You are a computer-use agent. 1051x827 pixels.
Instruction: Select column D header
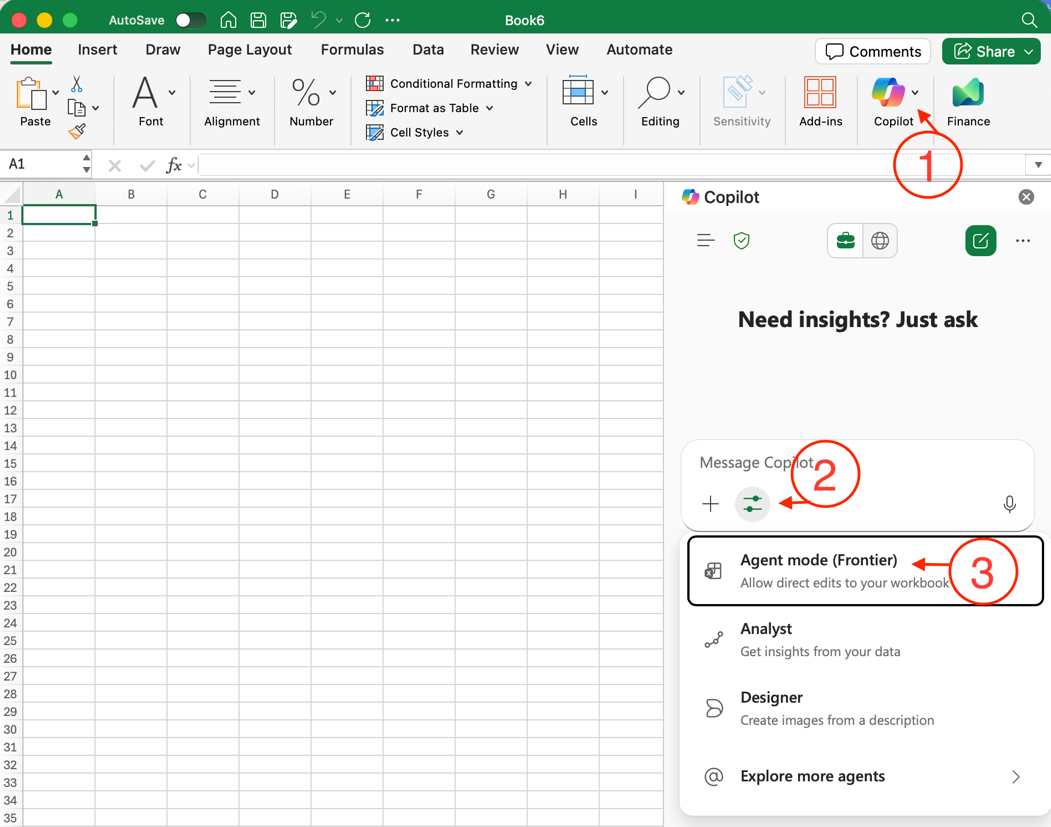[x=274, y=195]
